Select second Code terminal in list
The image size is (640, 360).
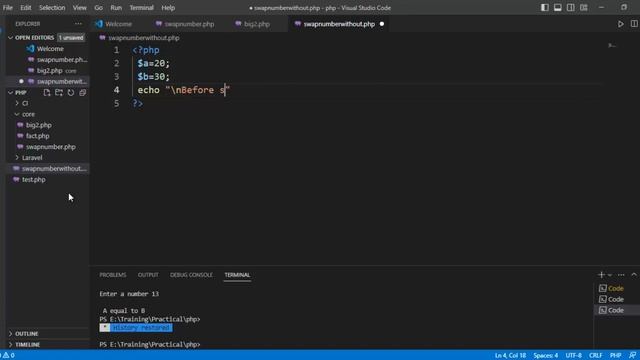(x=616, y=299)
